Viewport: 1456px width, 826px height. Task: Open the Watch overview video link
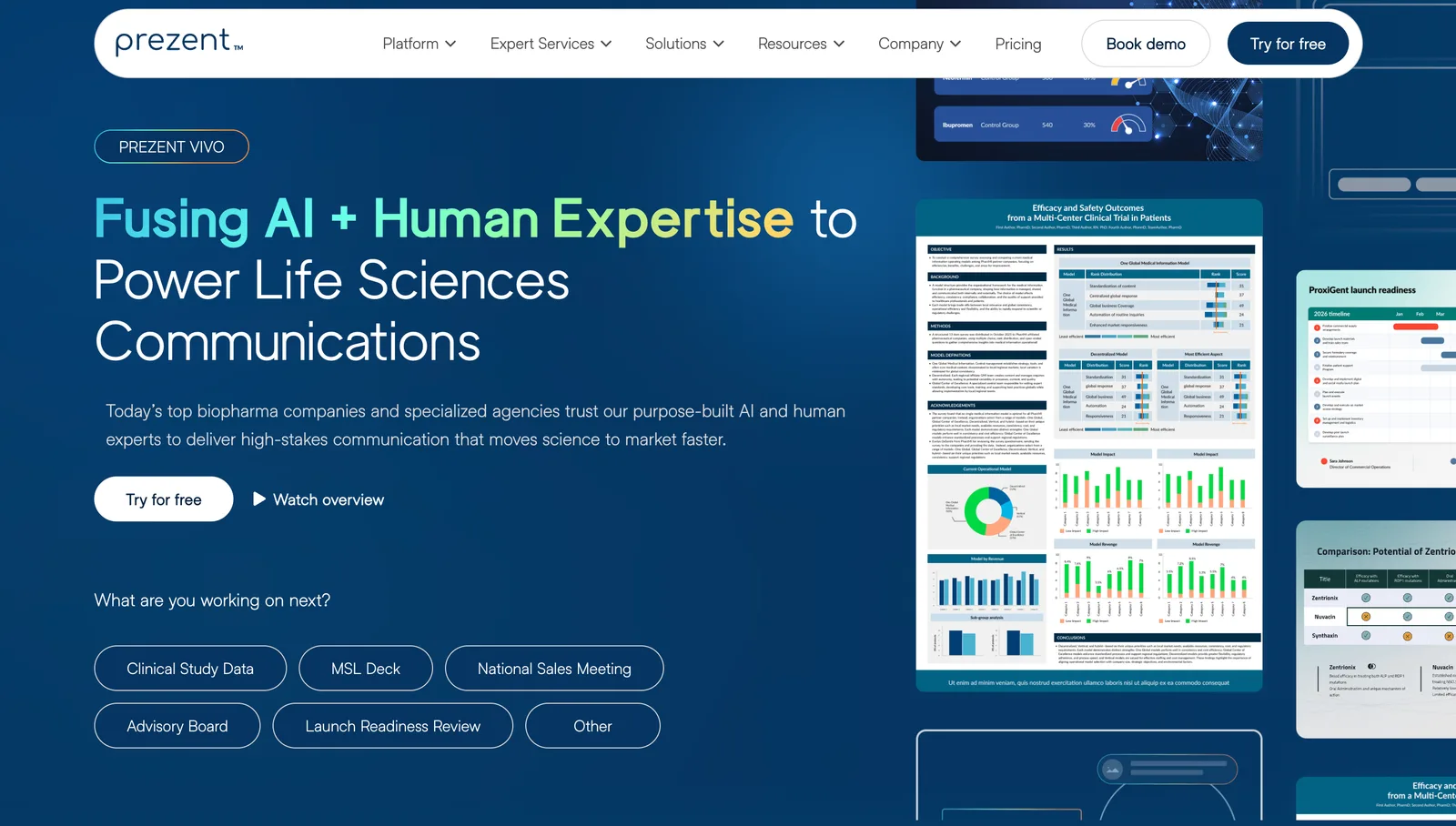click(318, 499)
